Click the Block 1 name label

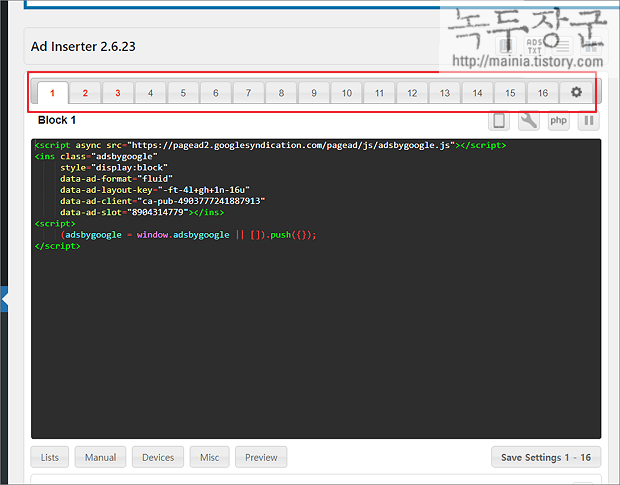tap(57, 120)
